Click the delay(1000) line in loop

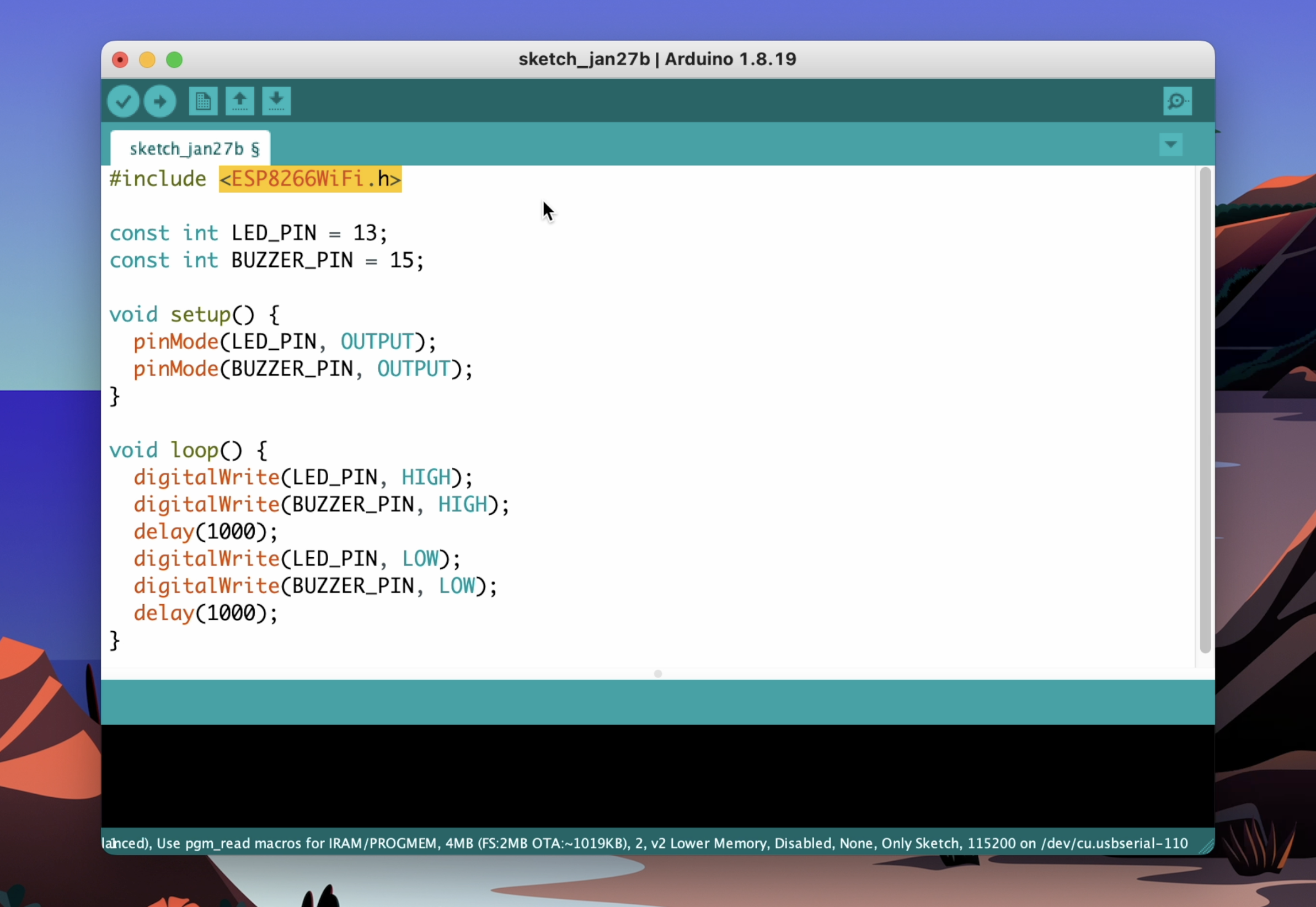205,531
